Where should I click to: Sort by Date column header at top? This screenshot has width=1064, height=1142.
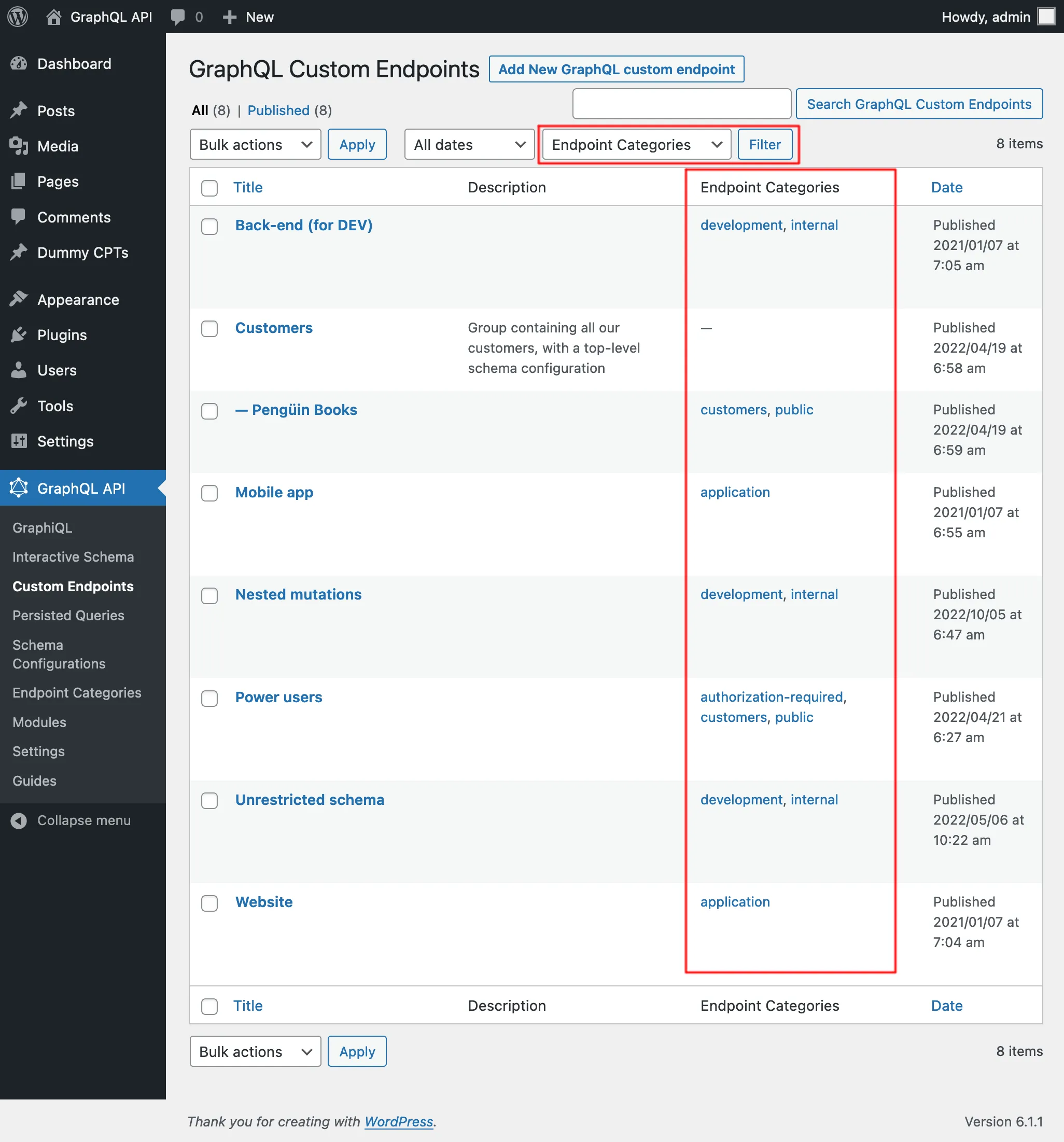pos(947,187)
